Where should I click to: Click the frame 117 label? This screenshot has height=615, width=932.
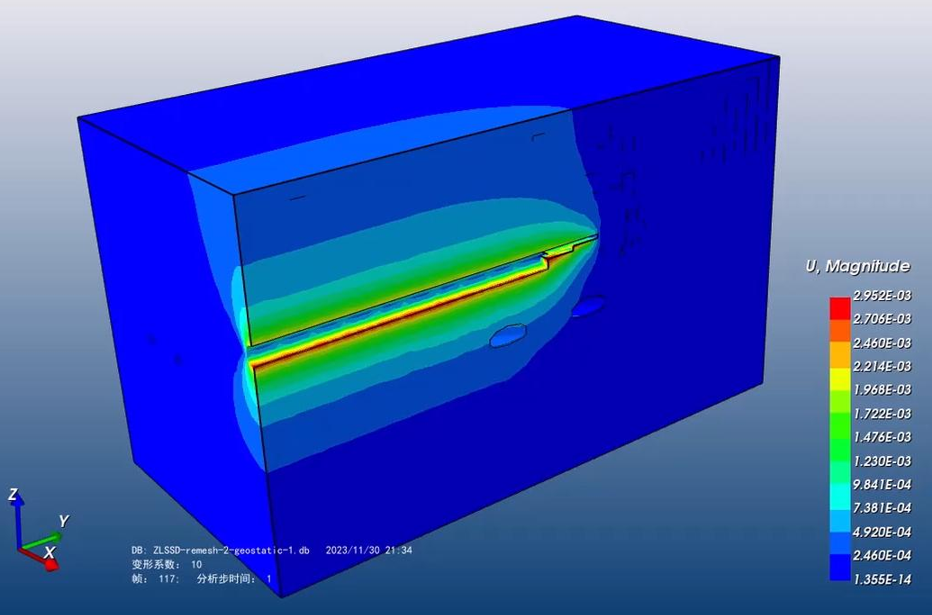coord(155,579)
